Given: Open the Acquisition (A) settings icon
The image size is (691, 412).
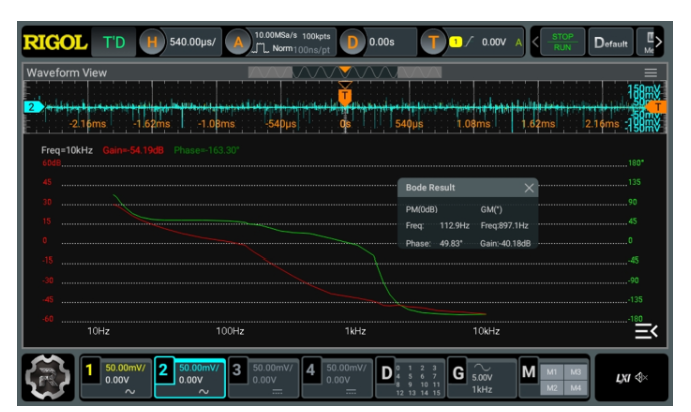Looking at the screenshot, I should coord(238,42).
